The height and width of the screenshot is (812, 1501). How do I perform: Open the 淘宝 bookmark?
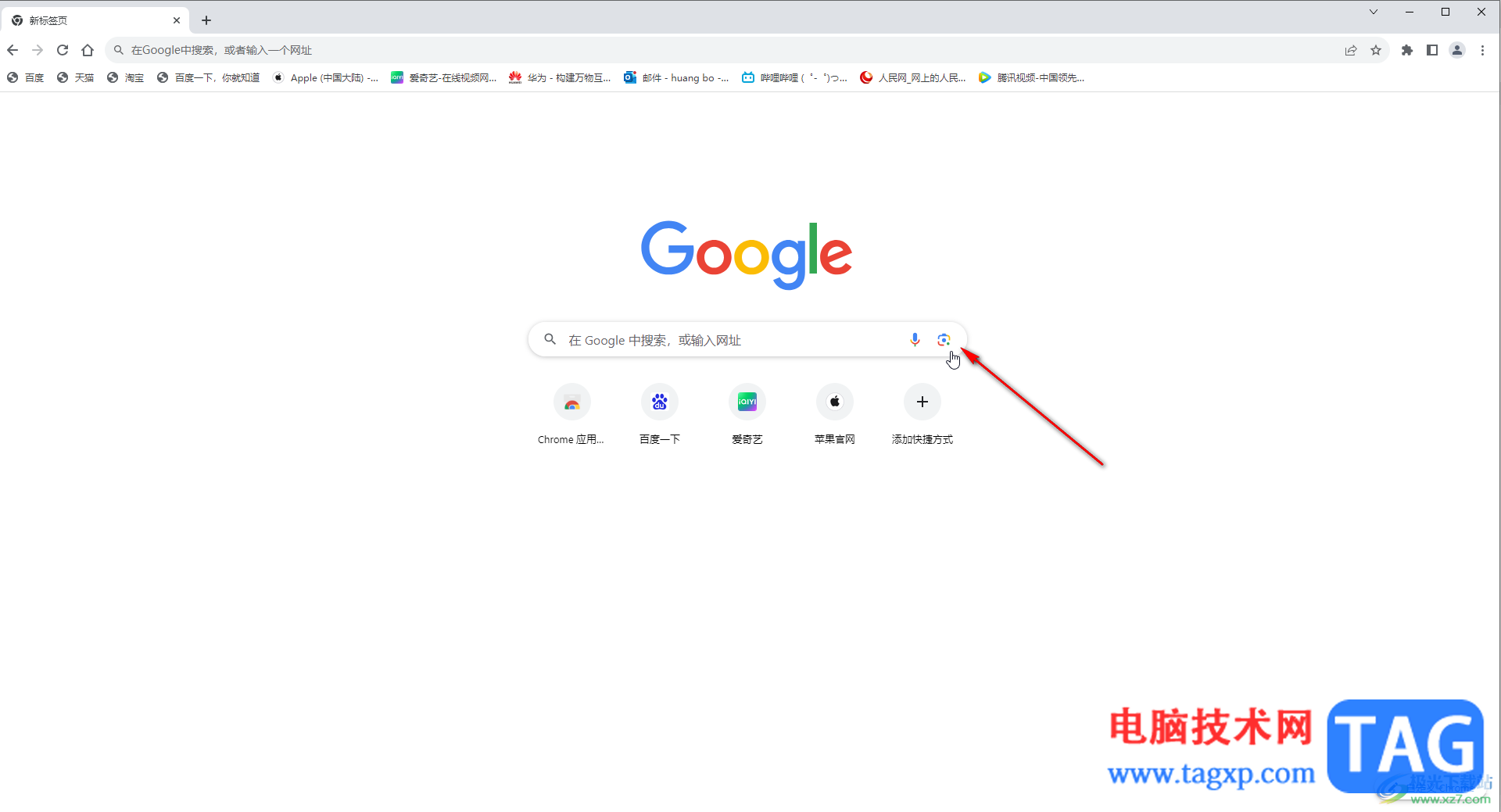126,77
